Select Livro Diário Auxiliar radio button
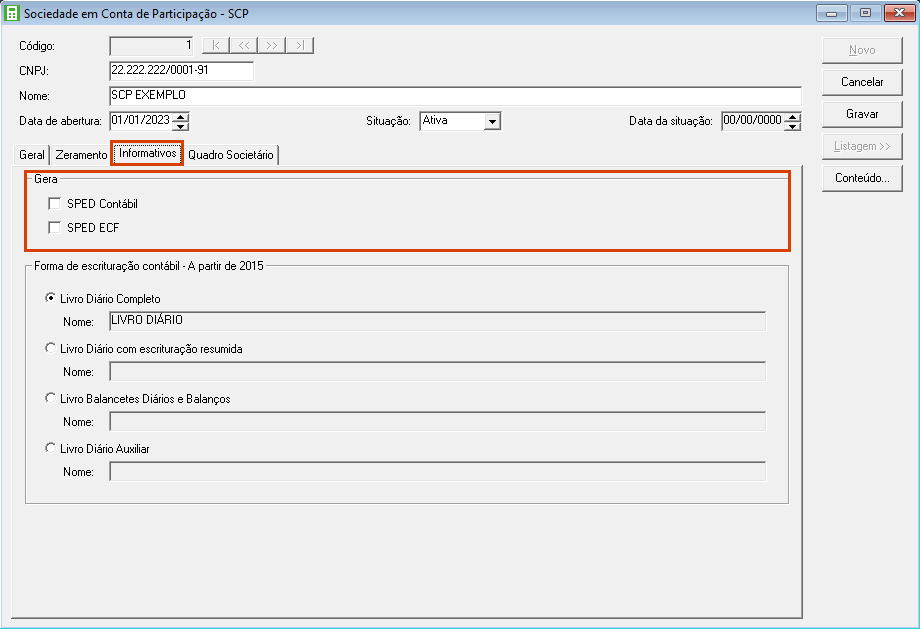Image resolution: width=920 pixels, height=629 pixels. coord(51,449)
